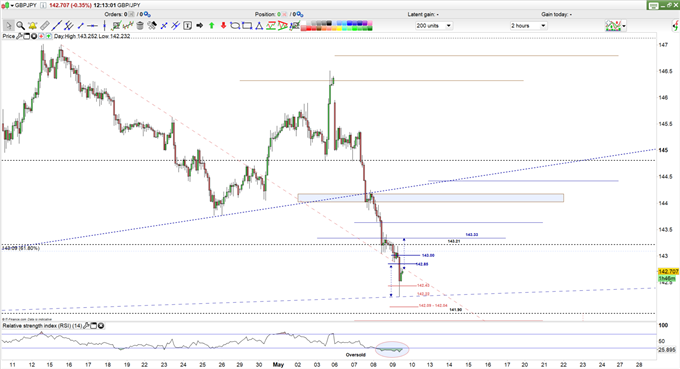Open RSI indicator settings wrench

[x=86, y=326]
